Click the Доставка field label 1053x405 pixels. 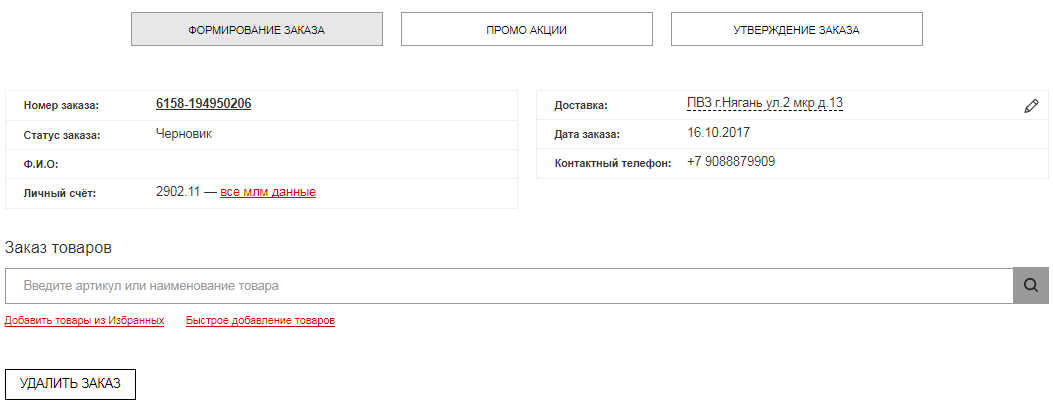pos(581,105)
